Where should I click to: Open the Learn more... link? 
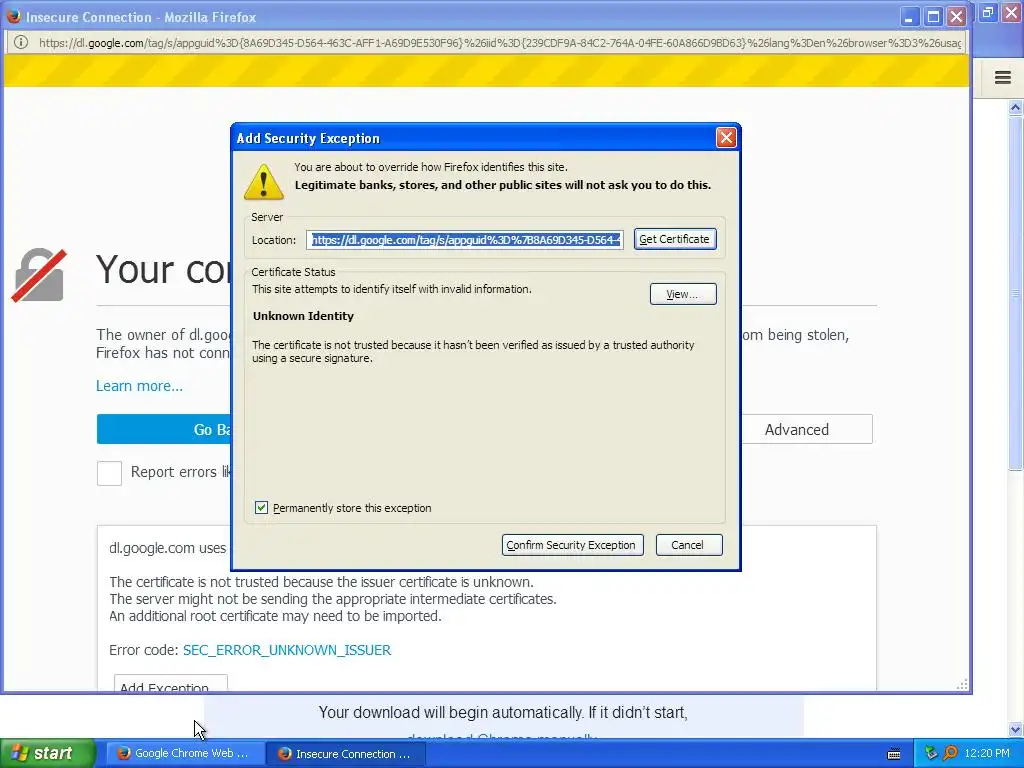click(x=139, y=386)
